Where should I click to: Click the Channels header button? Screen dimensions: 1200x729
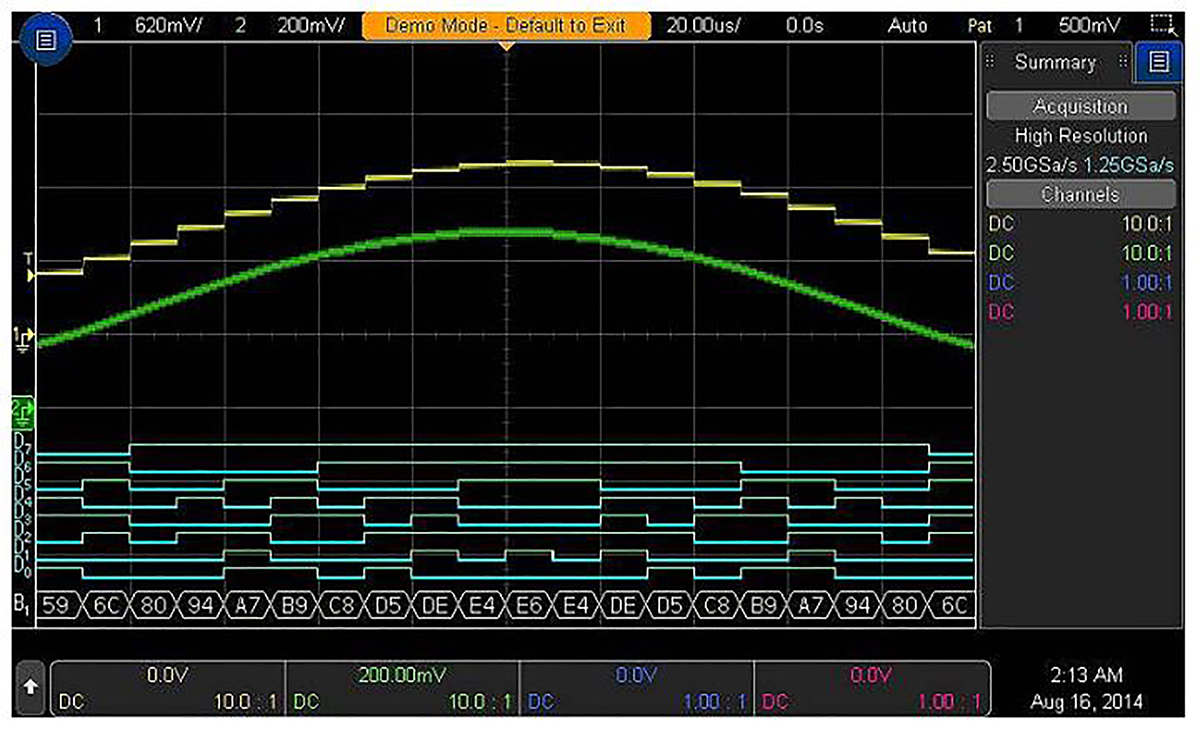point(1080,194)
